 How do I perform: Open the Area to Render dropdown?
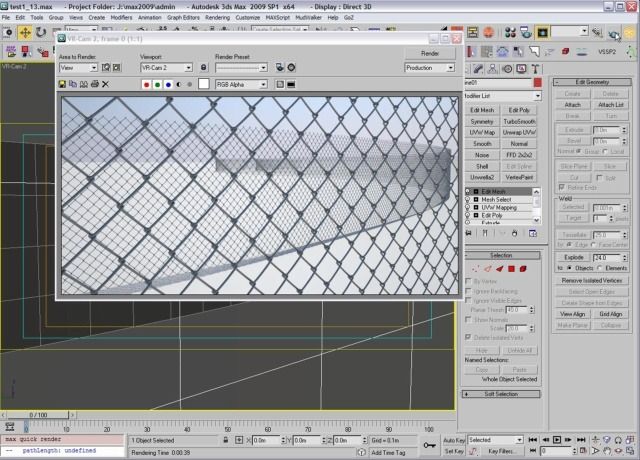[78, 68]
